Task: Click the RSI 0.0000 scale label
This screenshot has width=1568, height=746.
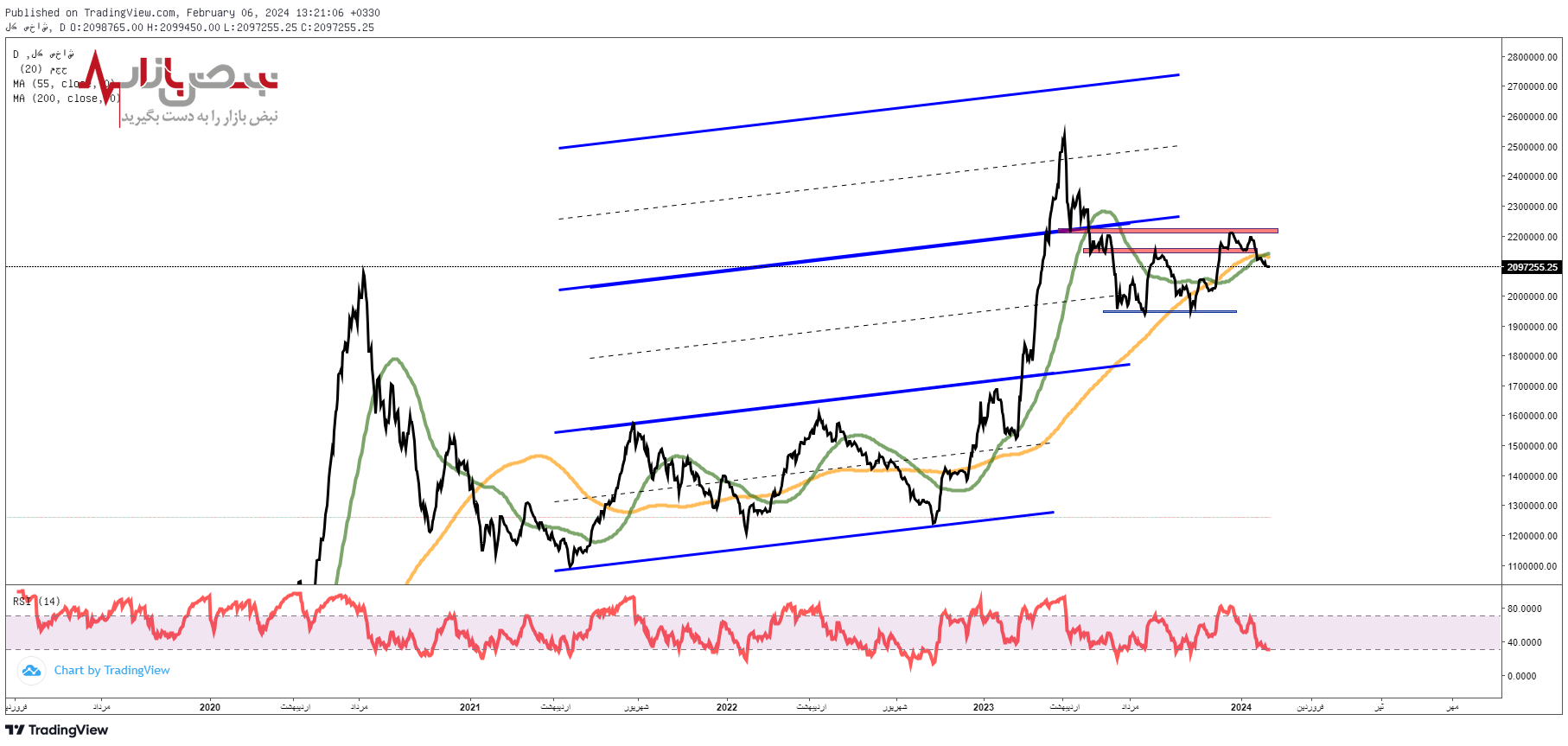Action: (1521, 676)
